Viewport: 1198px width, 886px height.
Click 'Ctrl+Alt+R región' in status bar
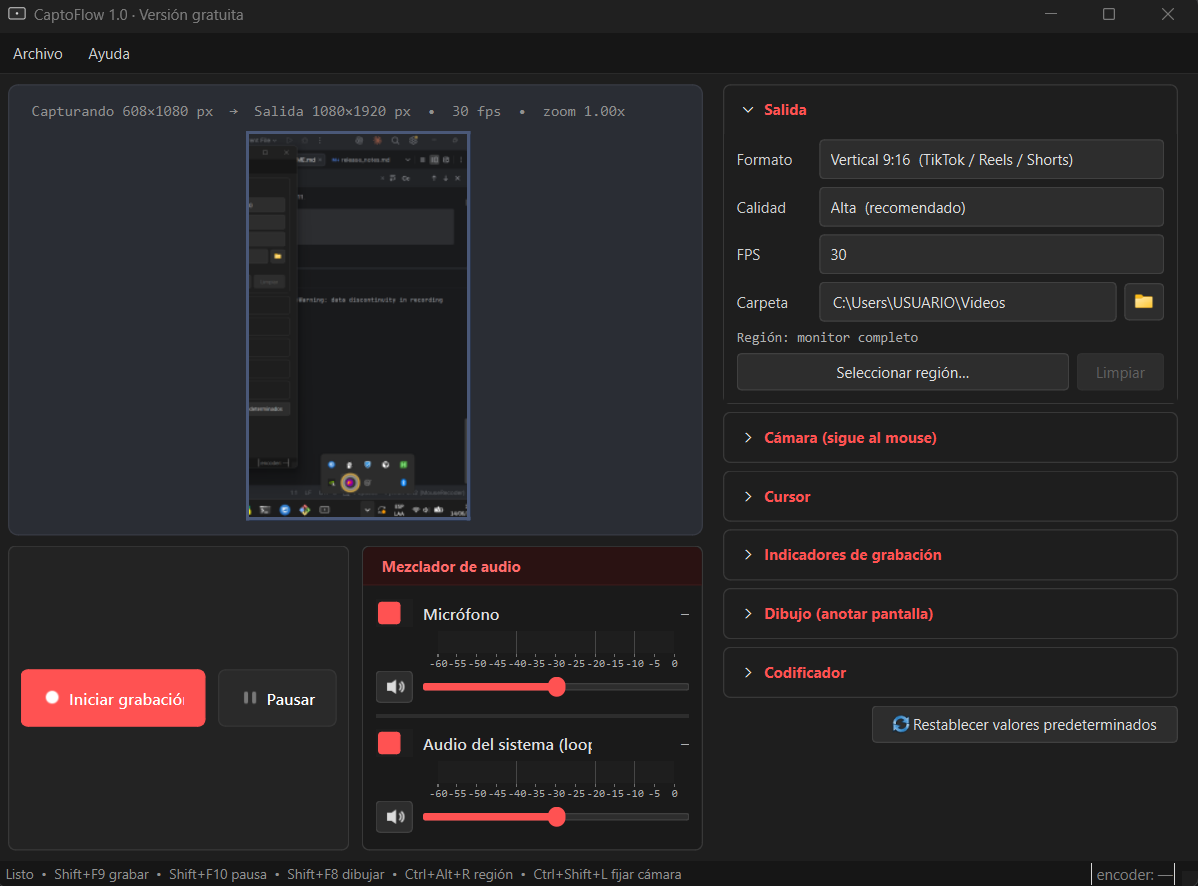click(x=458, y=875)
